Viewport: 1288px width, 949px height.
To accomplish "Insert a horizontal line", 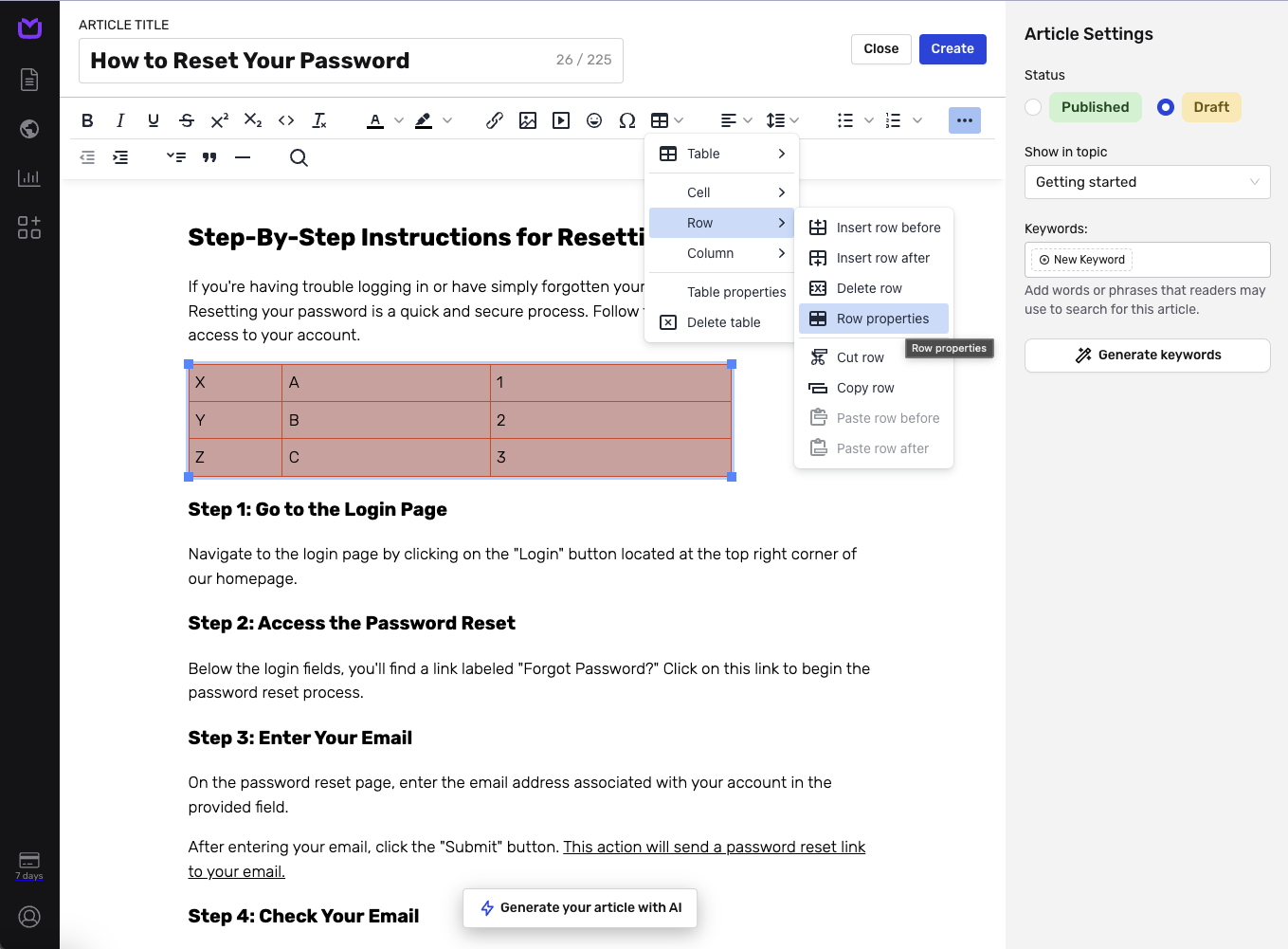I will (x=243, y=157).
